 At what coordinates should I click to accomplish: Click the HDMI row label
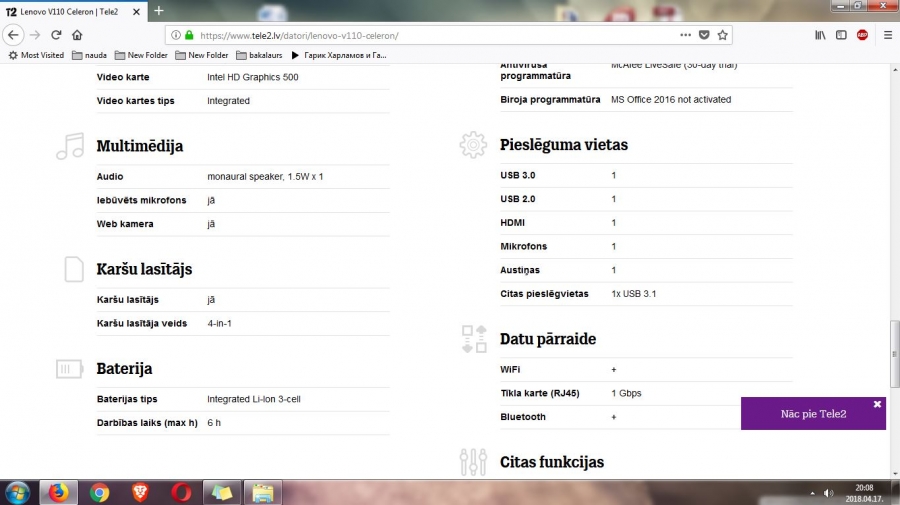click(512, 223)
